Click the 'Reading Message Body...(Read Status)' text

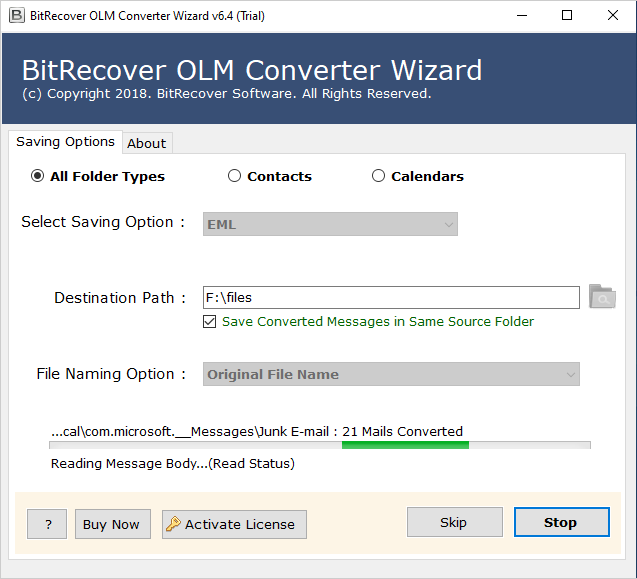173,464
